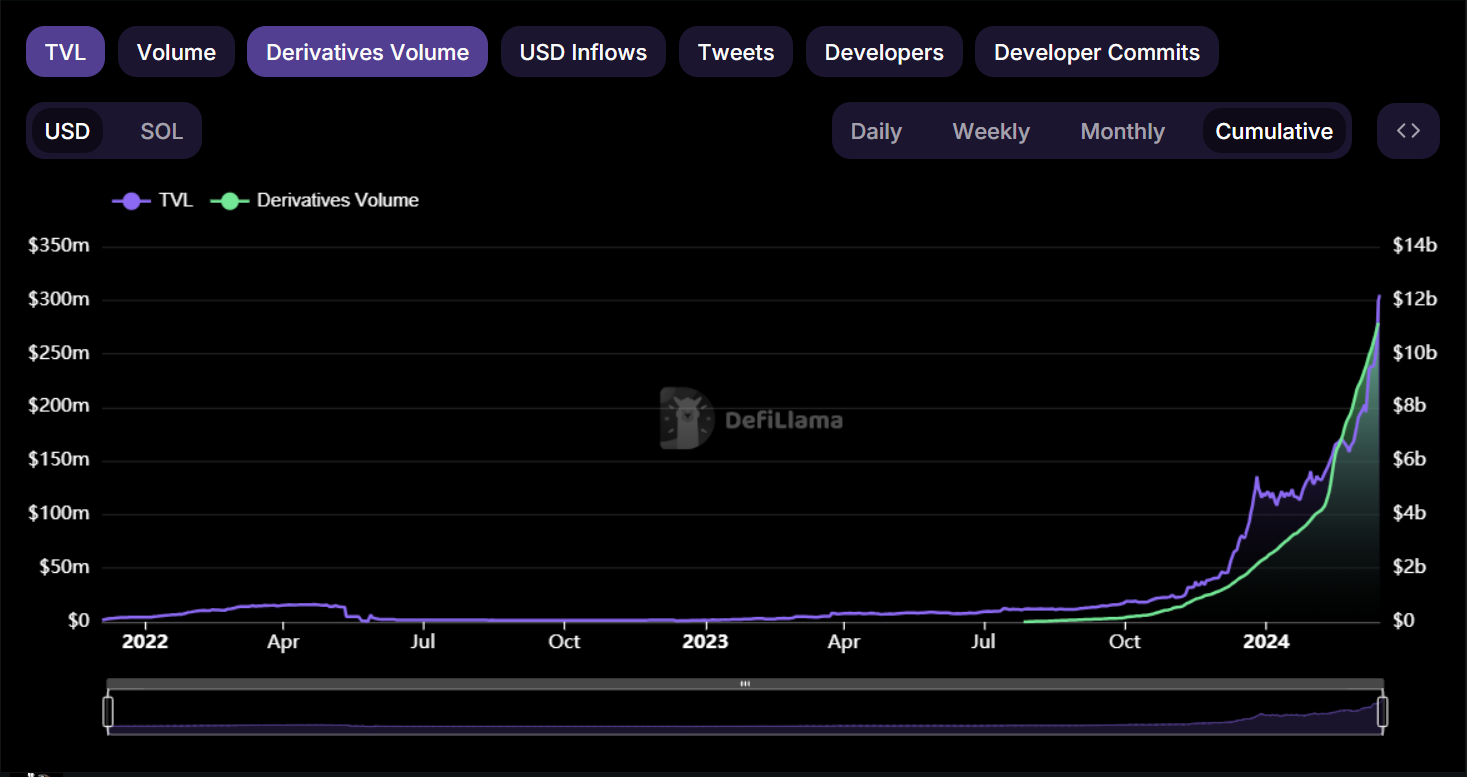This screenshot has height=777, width=1467.
Task: Click the DefiLlama watermark logo
Action: (x=751, y=419)
